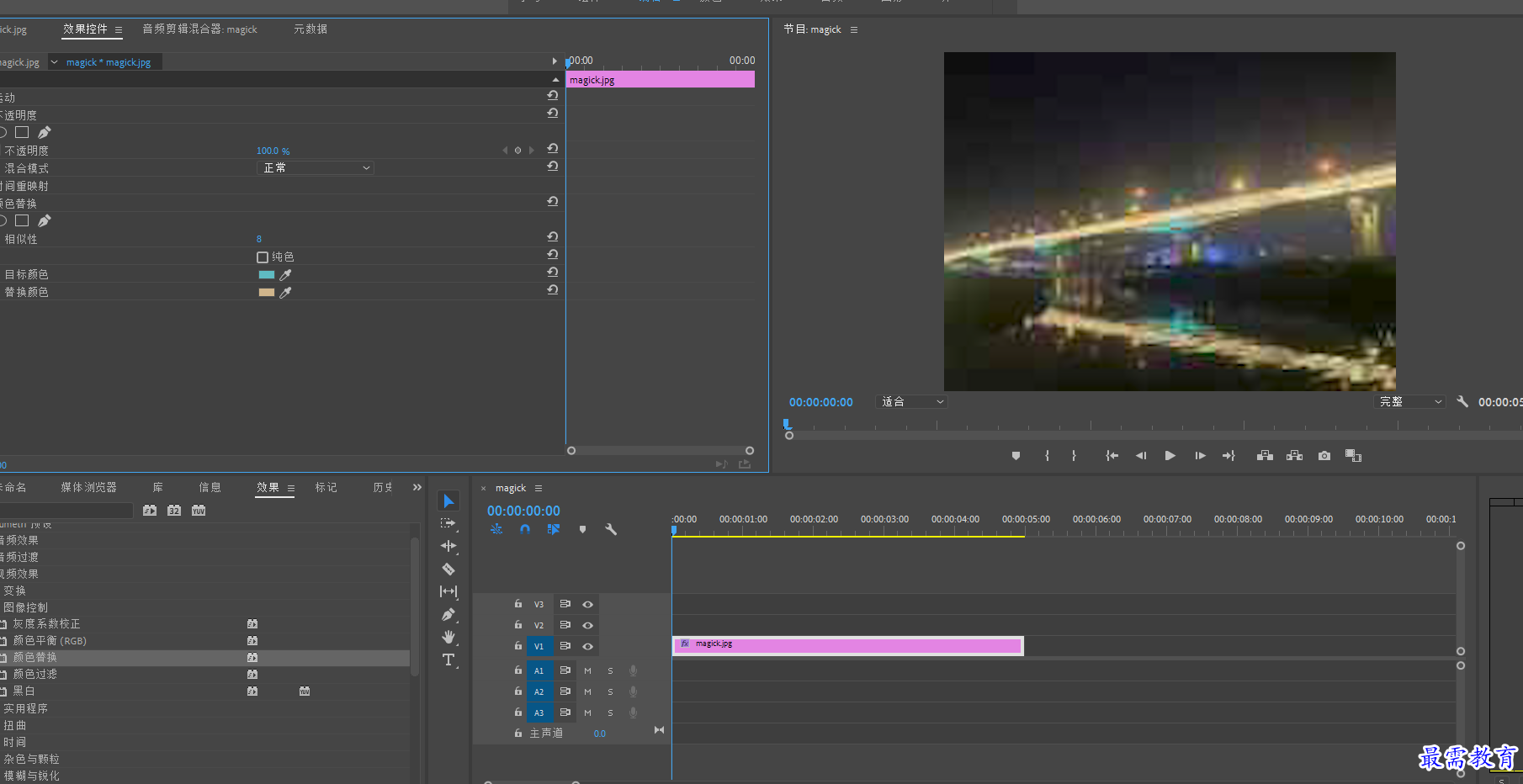This screenshot has width=1523, height=784.
Task: Open timeline display settings wrench
Action: click(611, 529)
